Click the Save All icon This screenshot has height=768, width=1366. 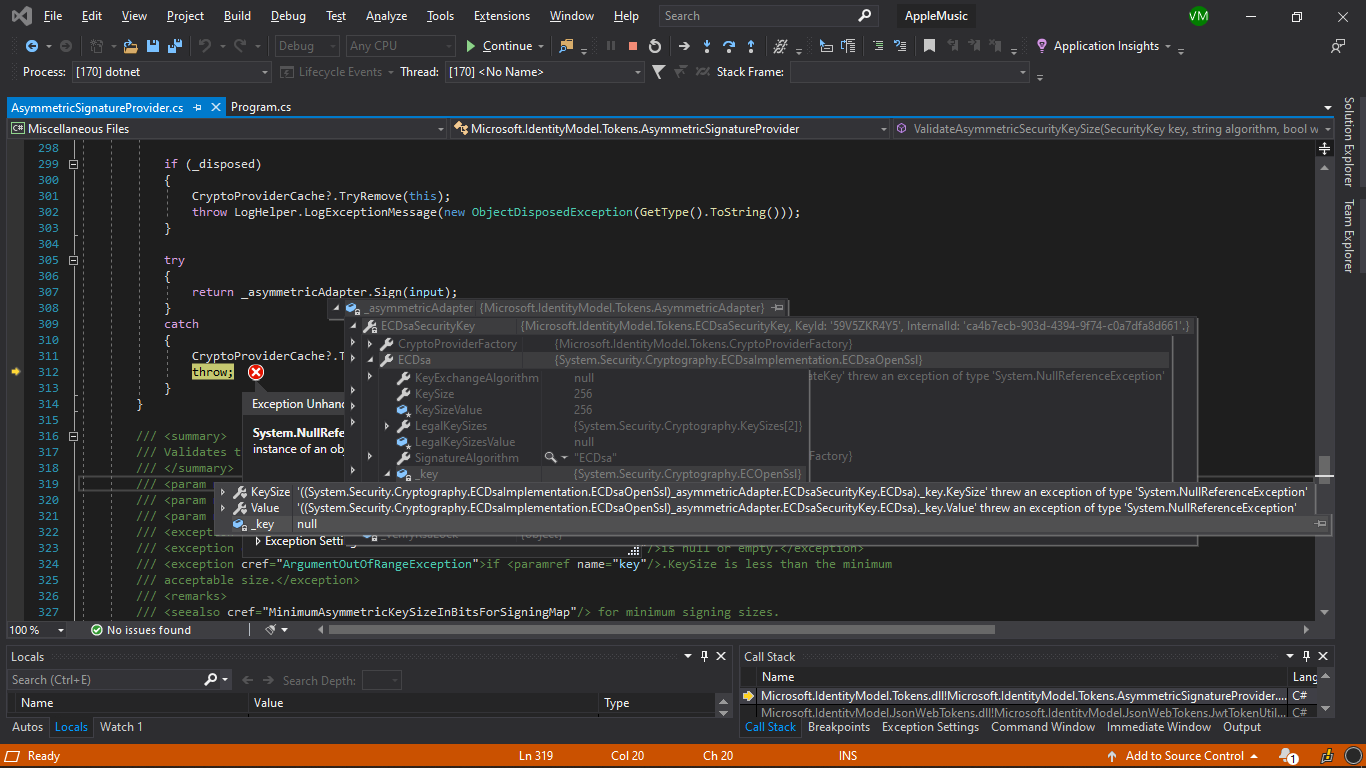click(176, 46)
